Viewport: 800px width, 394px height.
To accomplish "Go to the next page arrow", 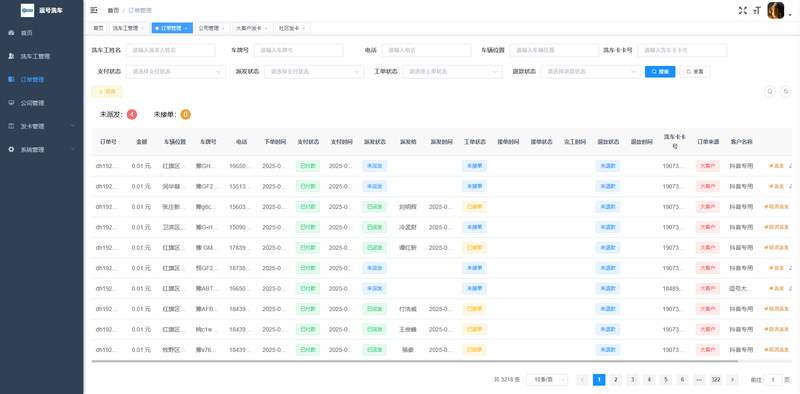I will click(732, 380).
